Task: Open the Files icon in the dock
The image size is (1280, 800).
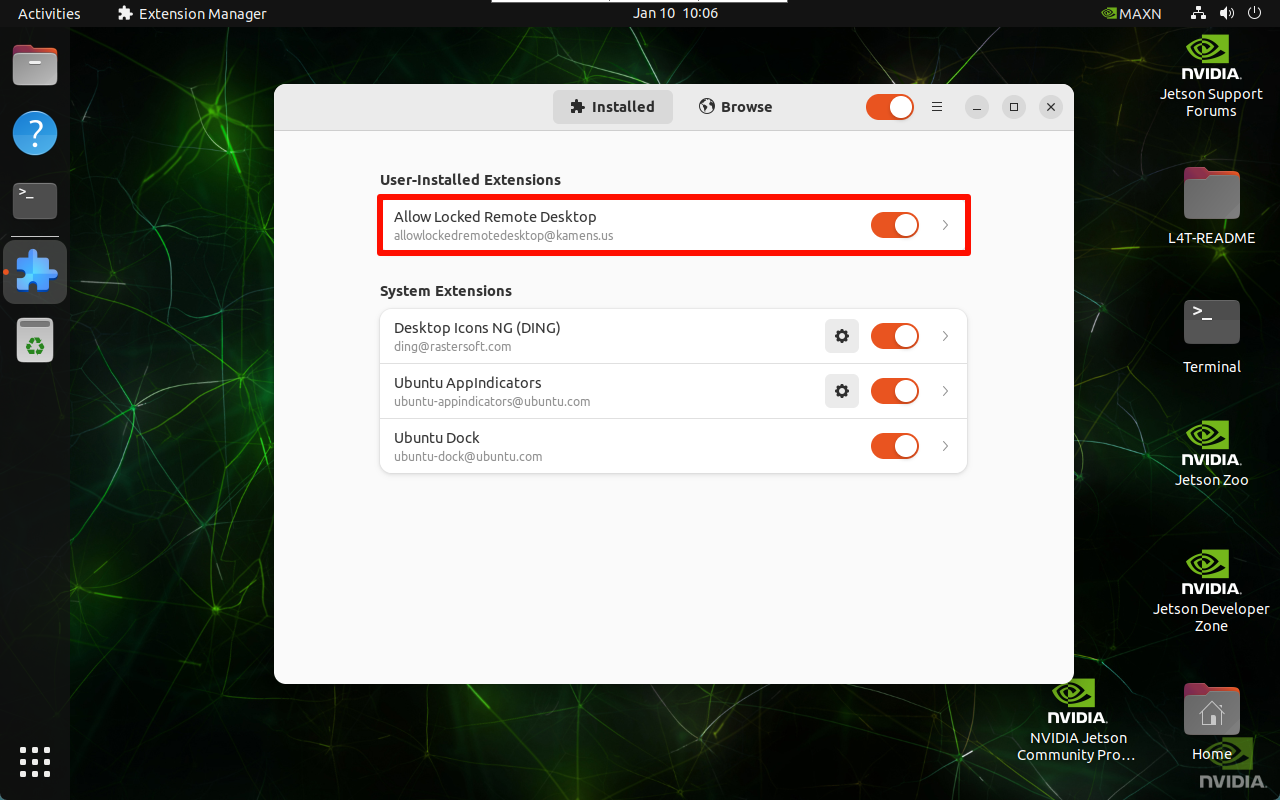Action: [x=34, y=64]
